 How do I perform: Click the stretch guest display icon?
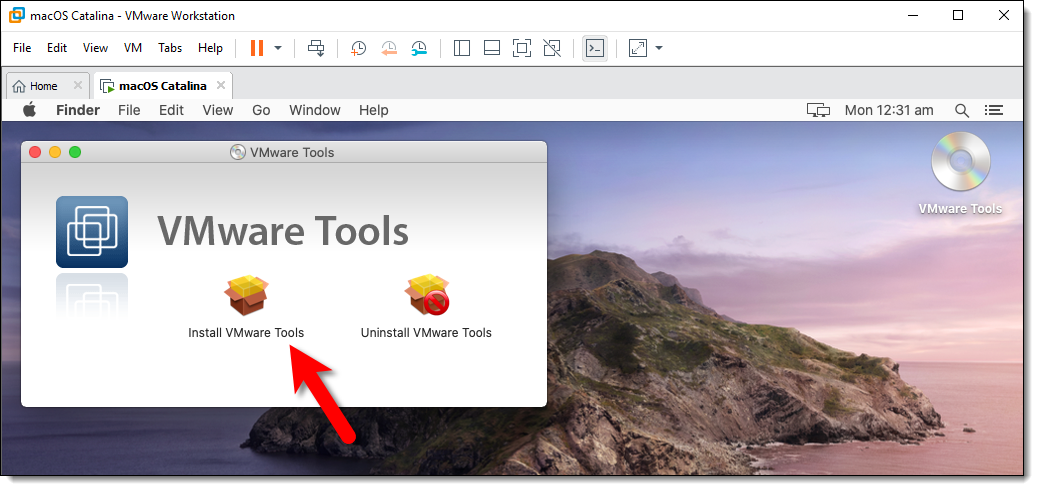pyautogui.click(x=637, y=48)
